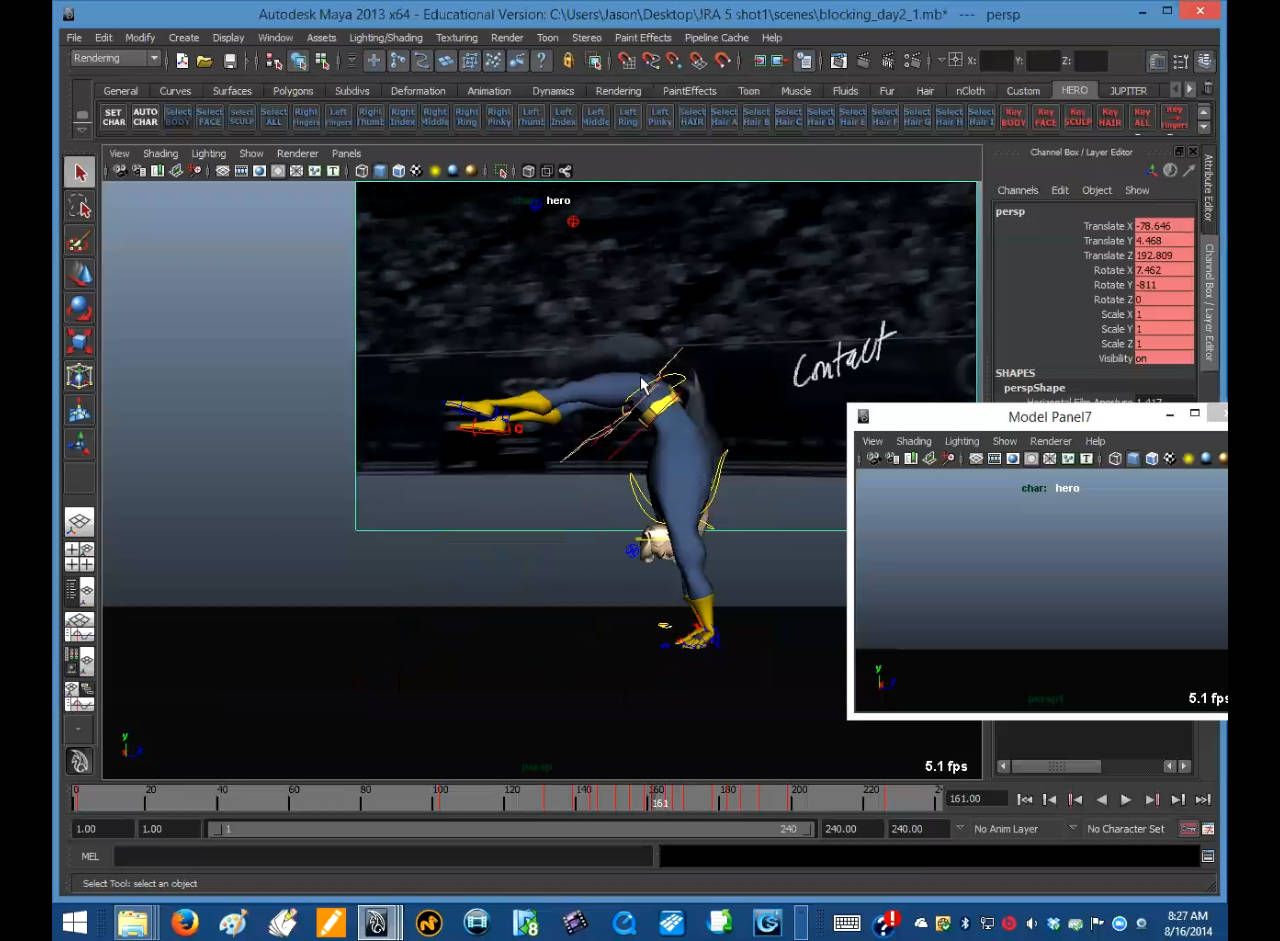Open animation preferences icon by Character Set
This screenshot has width=1280, height=941.
pos(1208,829)
